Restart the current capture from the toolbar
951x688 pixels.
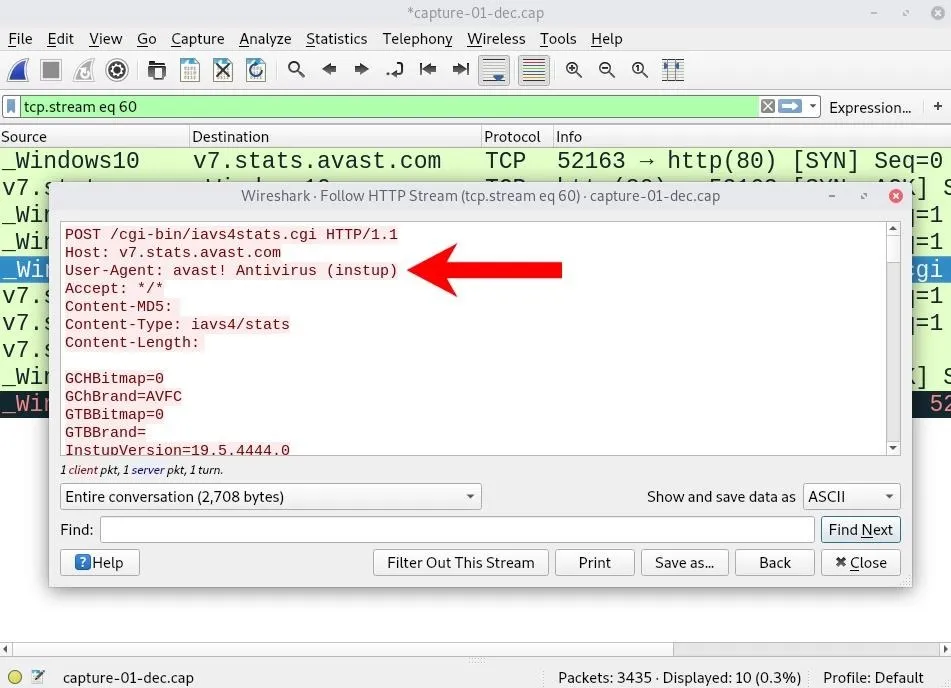point(84,70)
